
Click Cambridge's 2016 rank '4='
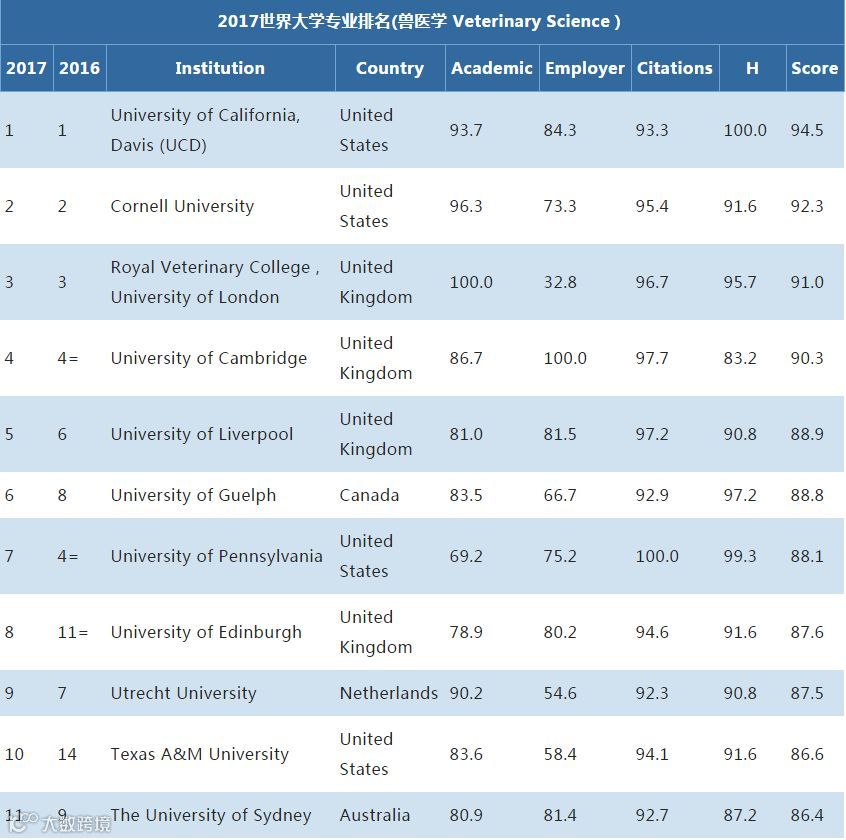[68, 358]
